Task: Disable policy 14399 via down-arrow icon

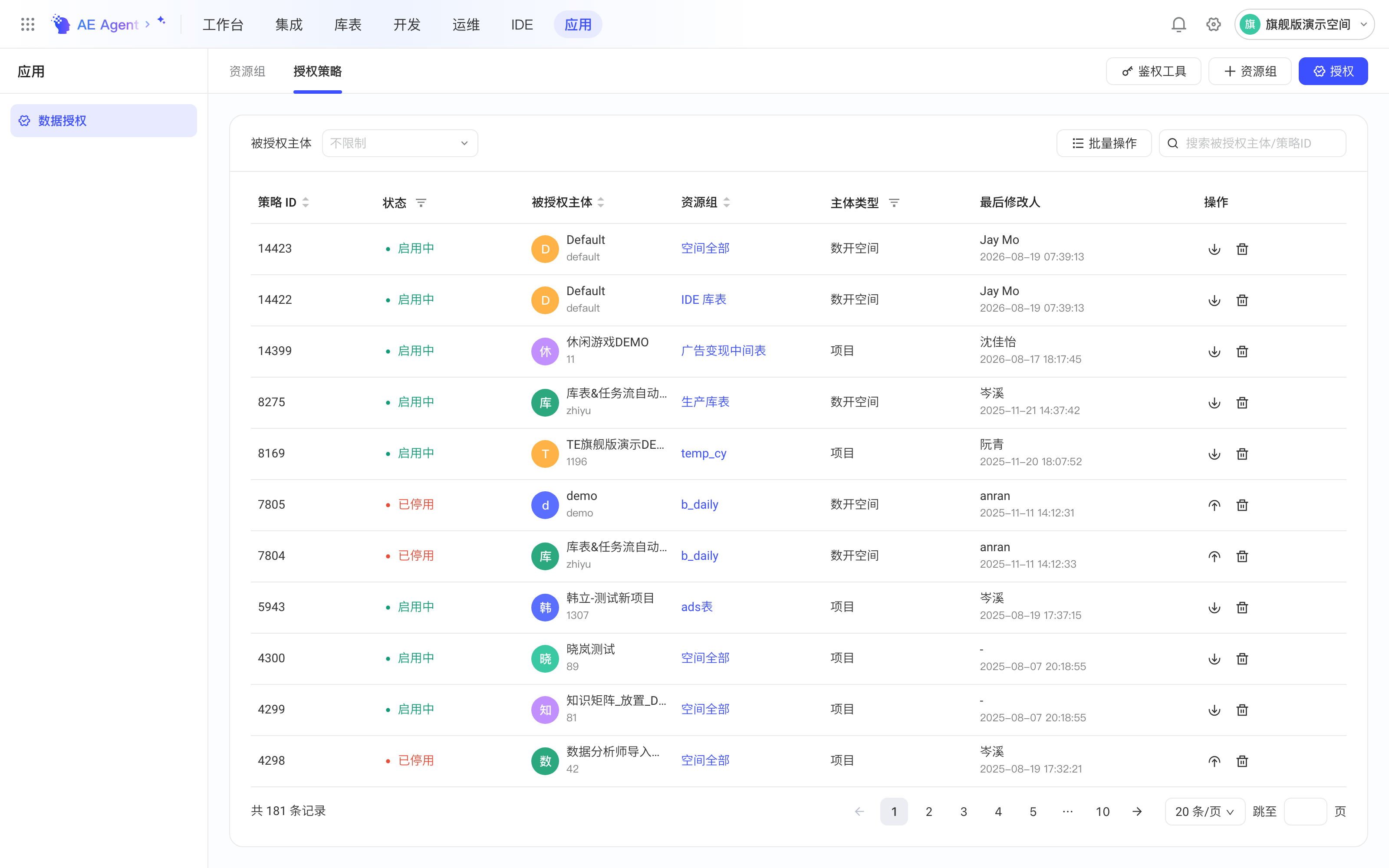Action: [1214, 352]
